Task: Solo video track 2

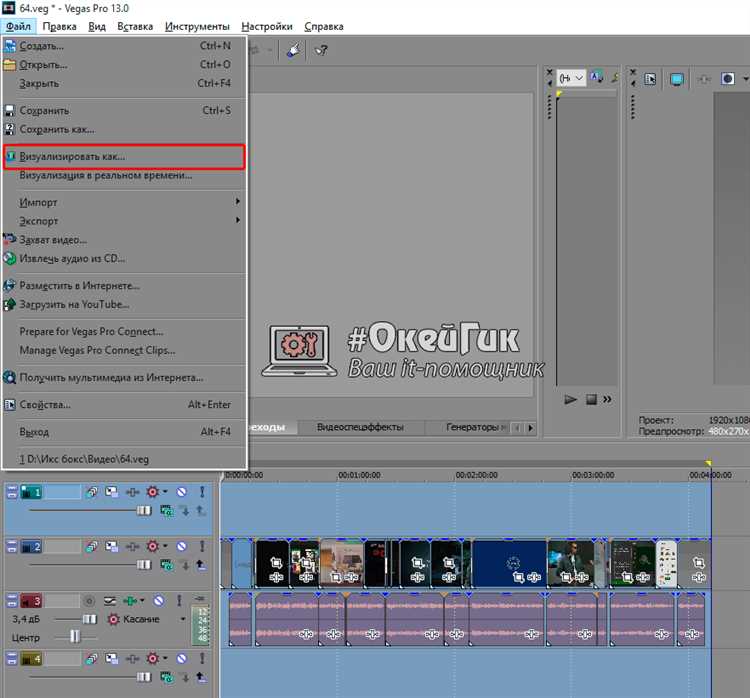Action: click(x=202, y=546)
